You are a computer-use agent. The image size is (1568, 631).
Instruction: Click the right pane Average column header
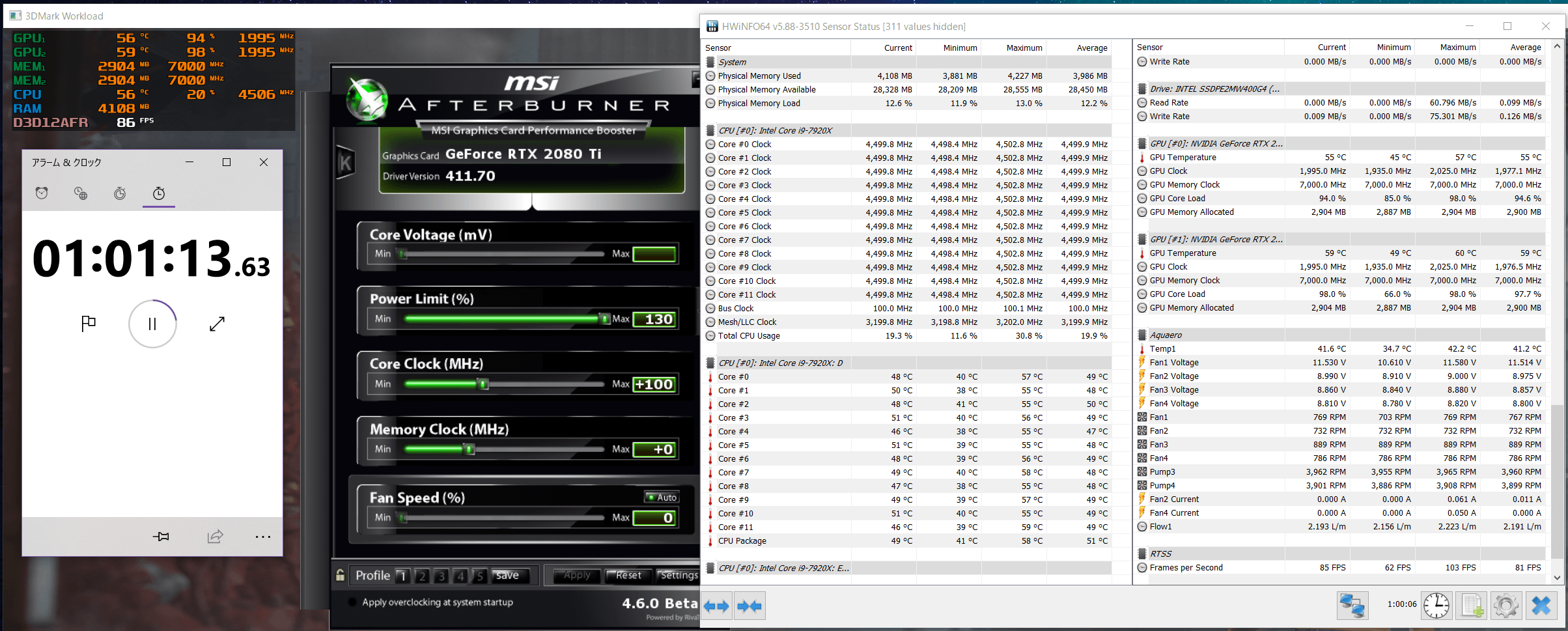click(x=1513, y=47)
